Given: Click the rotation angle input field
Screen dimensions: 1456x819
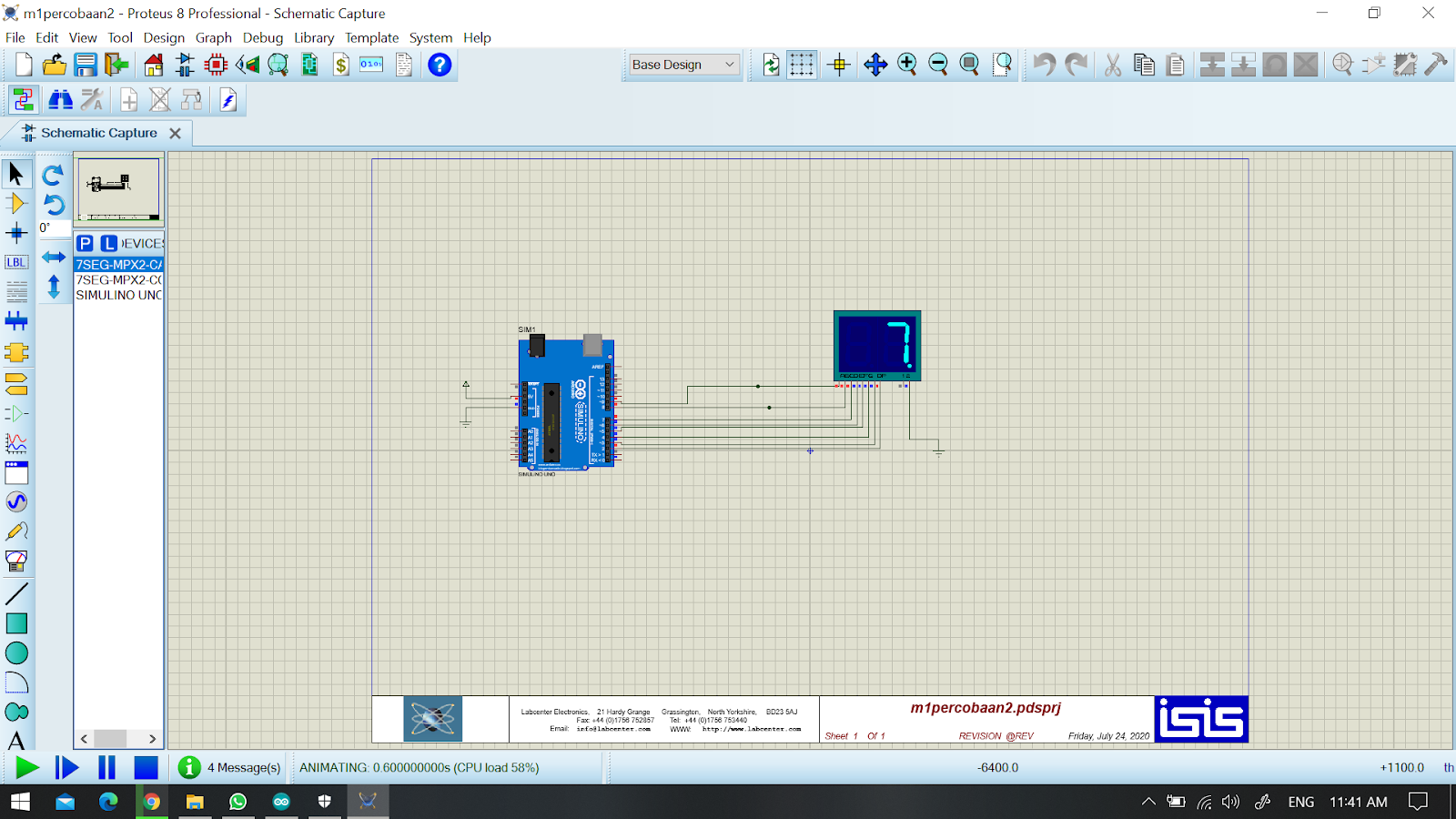Looking at the screenshot, I should tap(54, 227).
